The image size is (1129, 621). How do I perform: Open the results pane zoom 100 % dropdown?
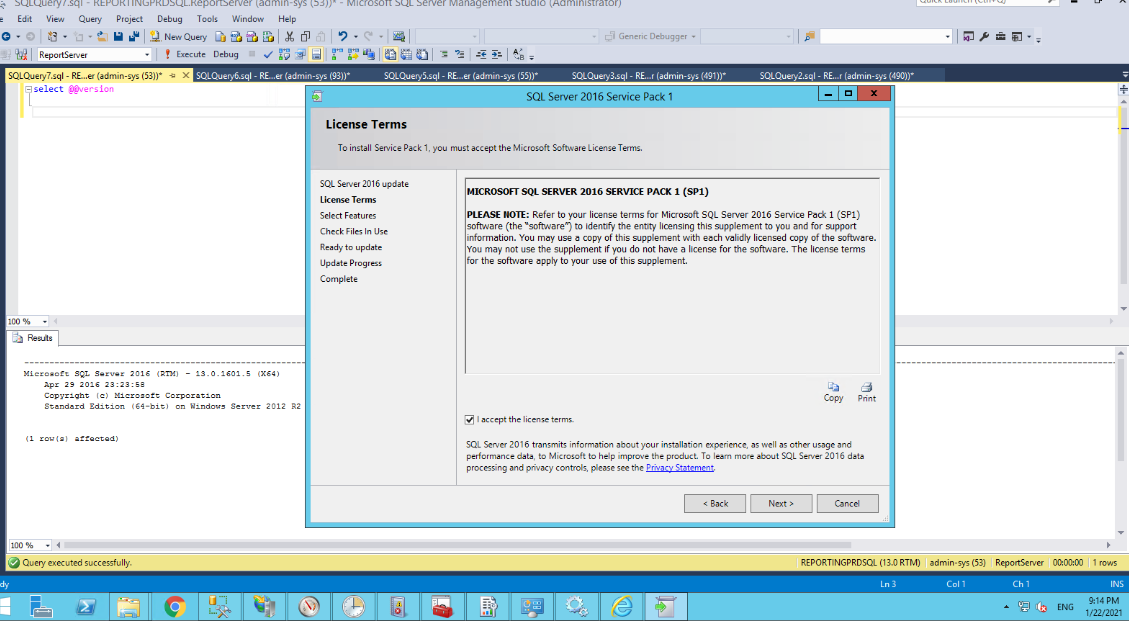(x=48, y=545)
